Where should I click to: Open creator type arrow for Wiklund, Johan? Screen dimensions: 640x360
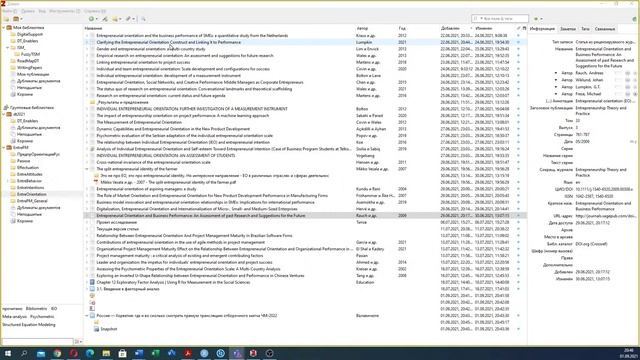coord(556,80)
